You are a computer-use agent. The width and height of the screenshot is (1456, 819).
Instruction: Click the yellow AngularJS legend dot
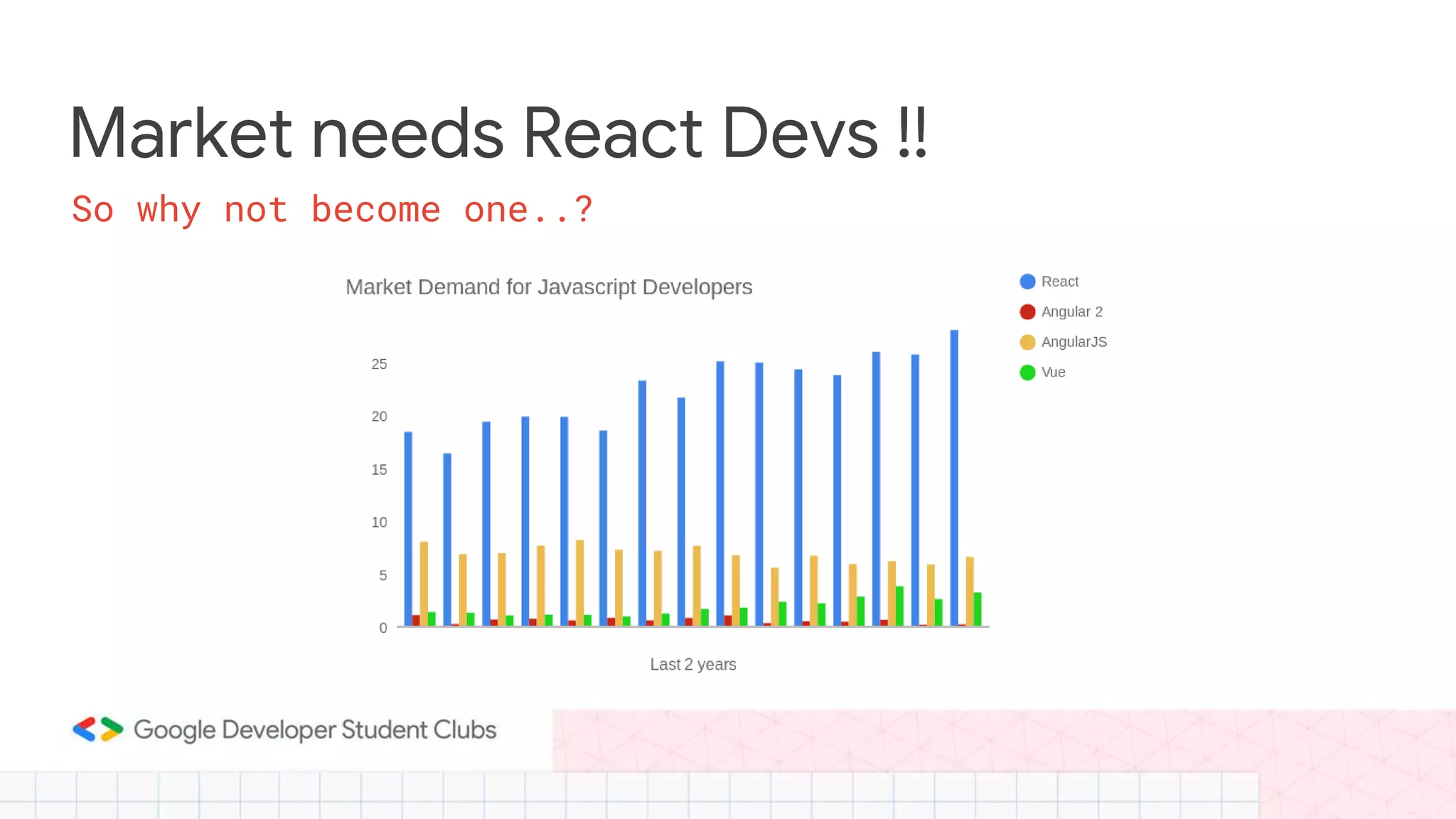point(1027,342)
